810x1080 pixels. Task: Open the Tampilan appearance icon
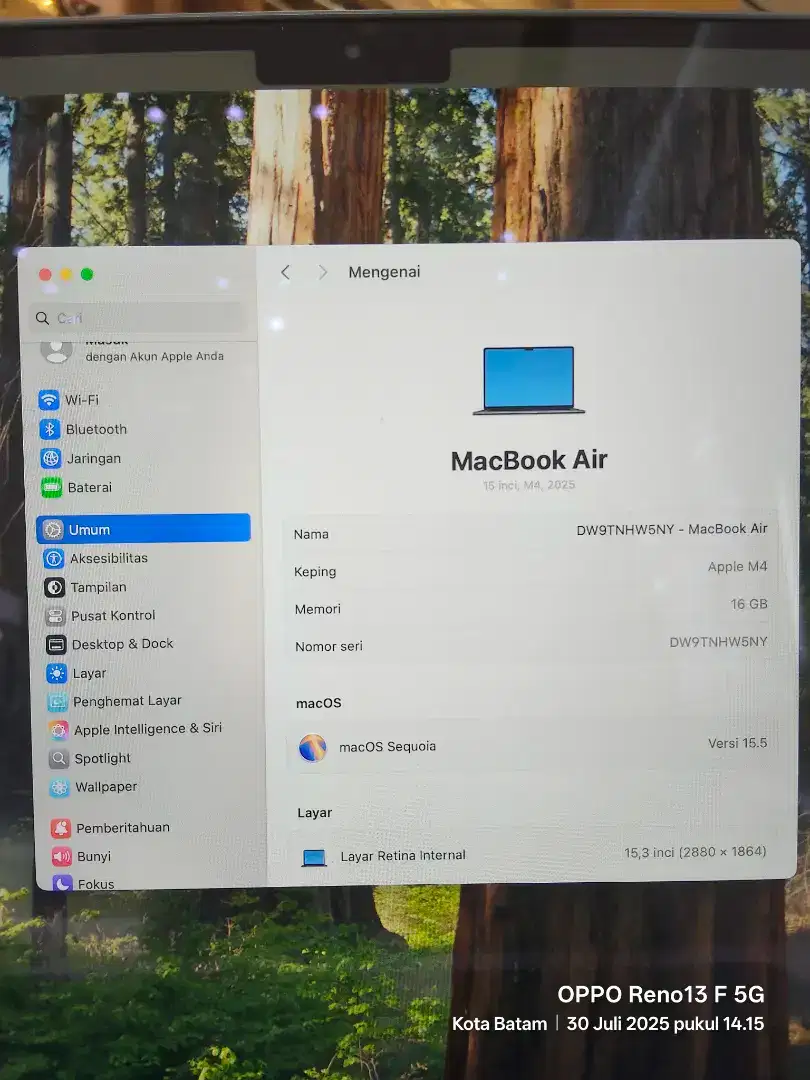coord(54,588)
